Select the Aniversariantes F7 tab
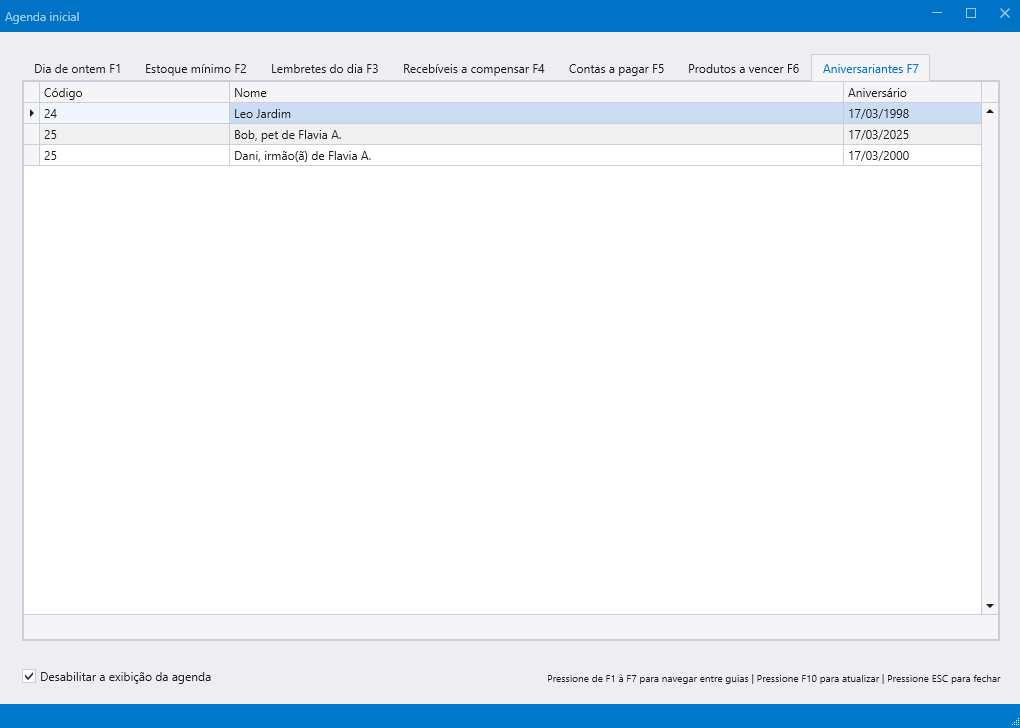This screenshot has width=1020, height=728. [x=870, y=69]
